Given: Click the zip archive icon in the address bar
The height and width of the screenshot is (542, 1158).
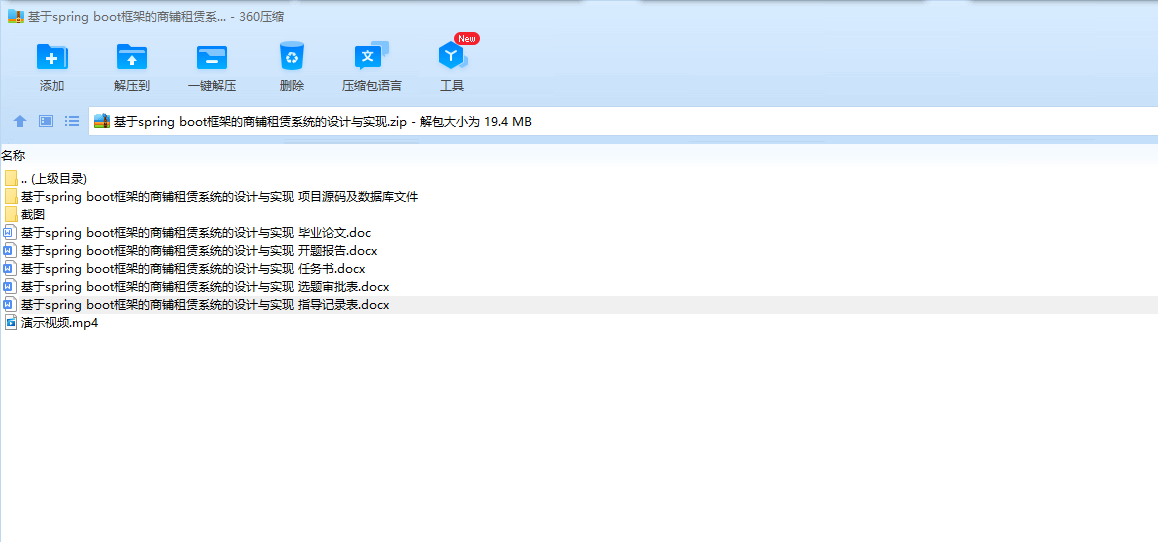Looking at the screenshot, I should [x=102, y=122].
